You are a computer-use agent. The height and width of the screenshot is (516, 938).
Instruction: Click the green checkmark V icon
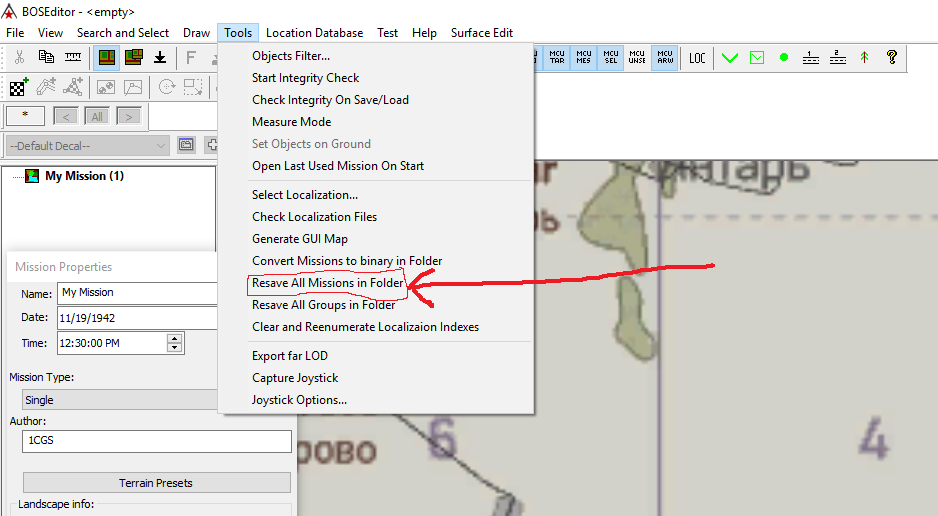[x=729, y=58]
